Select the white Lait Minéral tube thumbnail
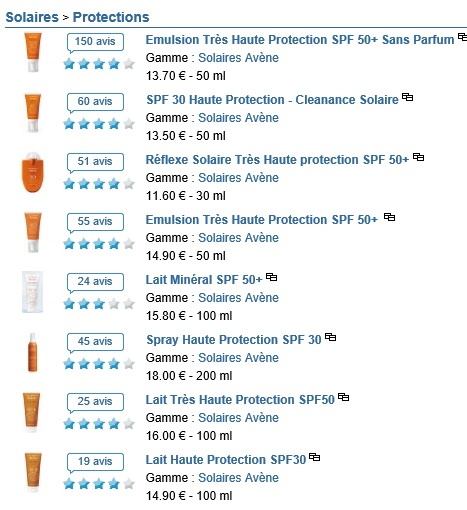The image size is (467, 510). [x=32, y=292]
